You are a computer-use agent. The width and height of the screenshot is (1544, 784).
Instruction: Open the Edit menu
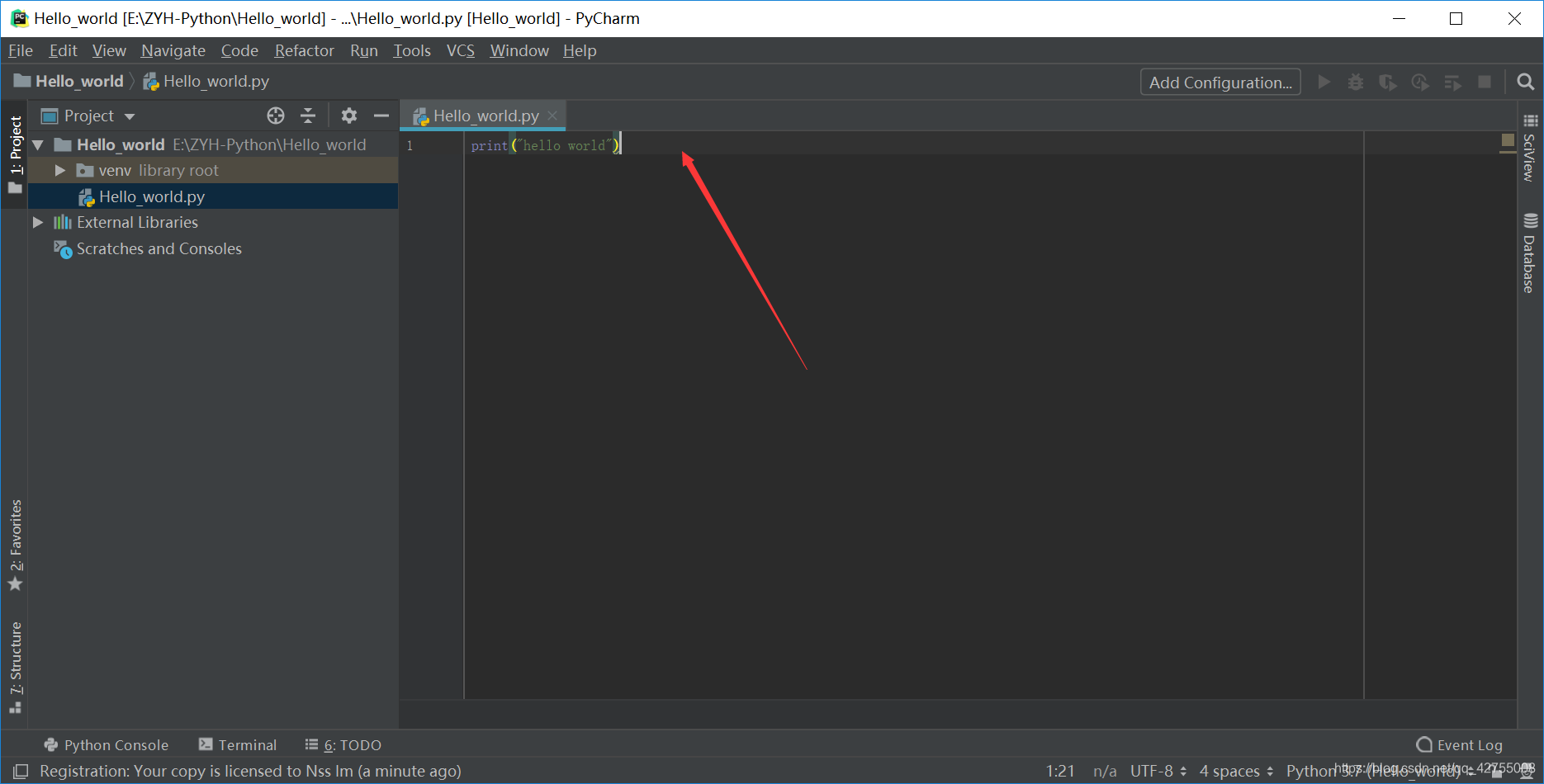click(63, 50)
